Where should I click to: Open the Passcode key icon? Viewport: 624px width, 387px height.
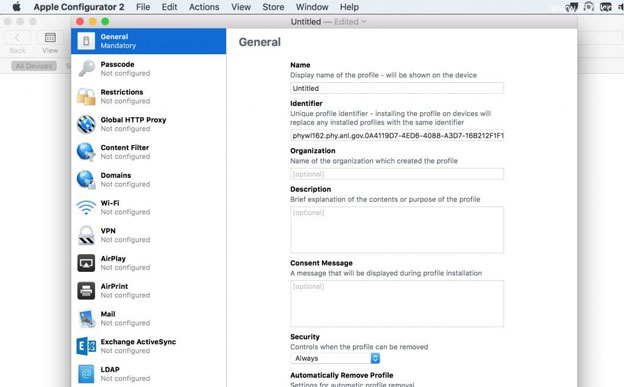point(86,68)
